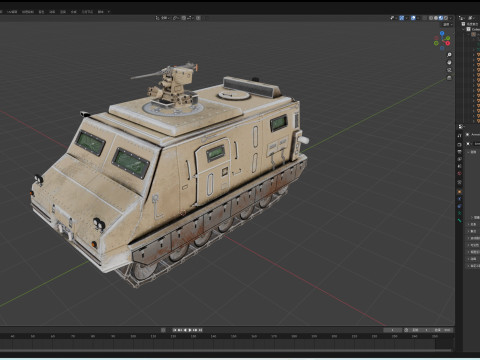480x360 pixels.
Task: Click the pan view hand icon
Action: 449,62
